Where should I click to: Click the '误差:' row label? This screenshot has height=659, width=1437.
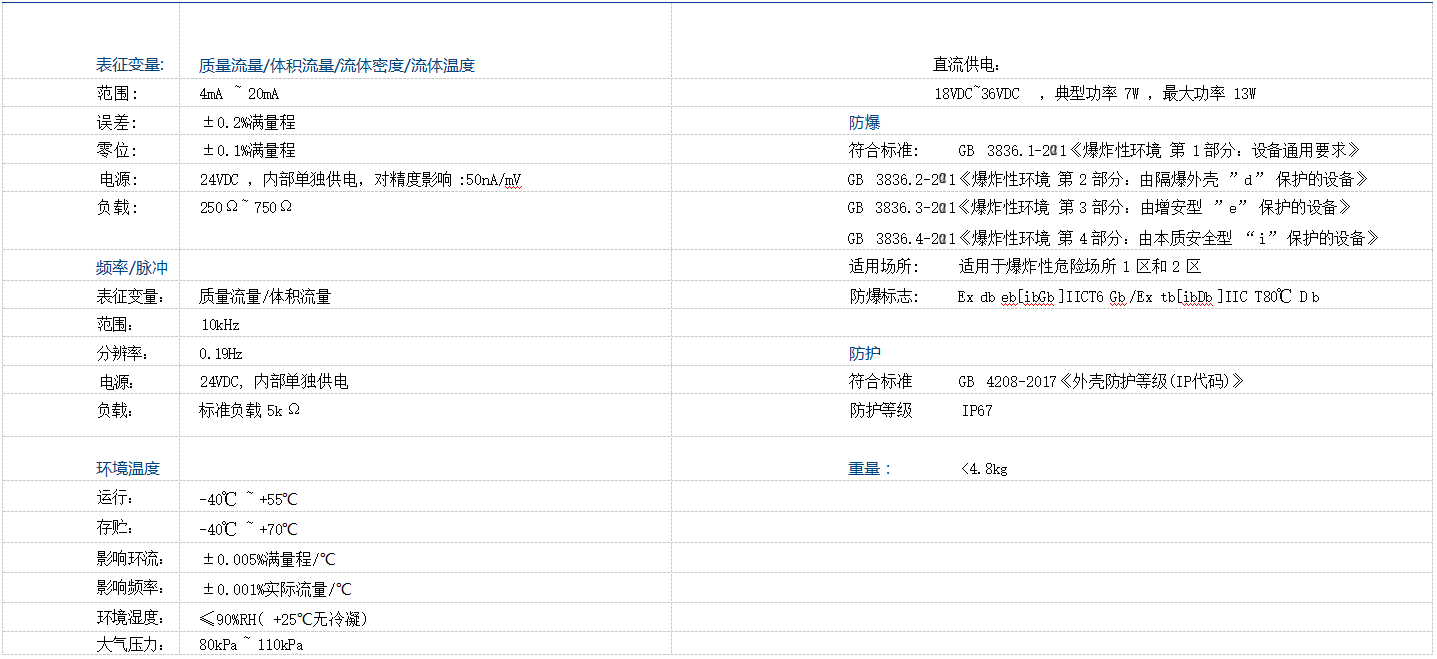tap(117, 123)
